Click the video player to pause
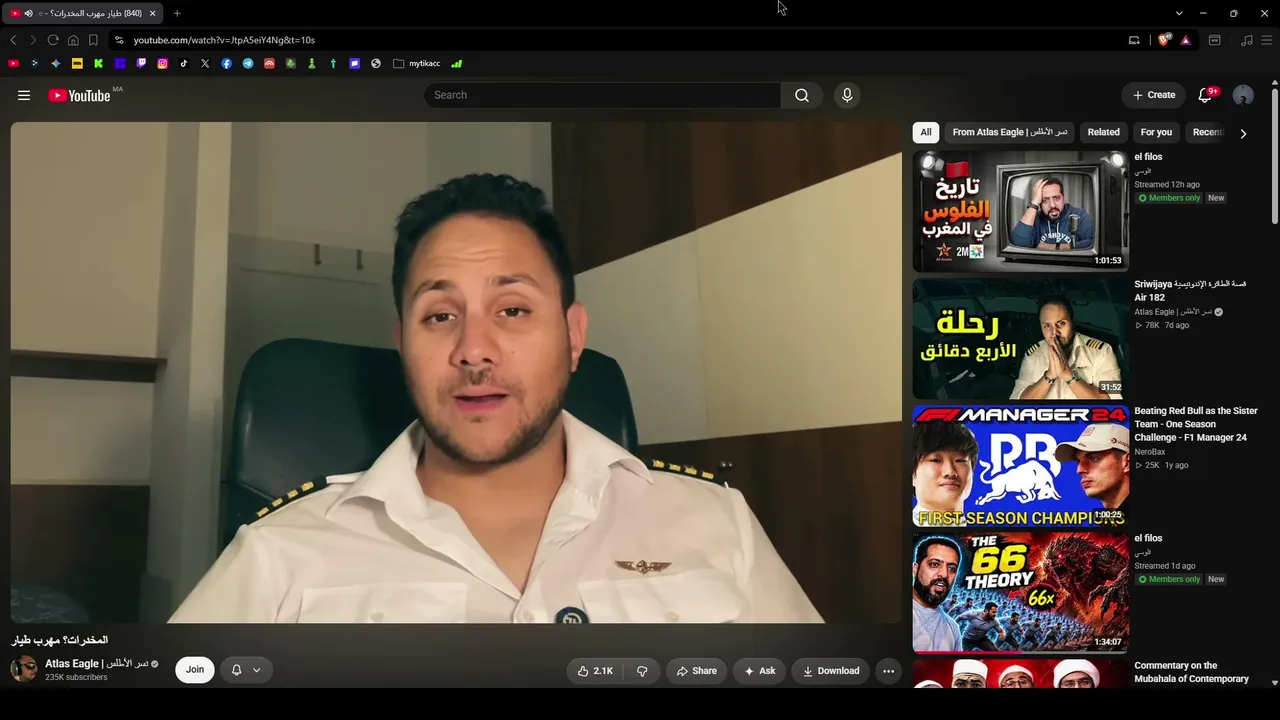The width and height of the screenshot is (1280, 720). (x=456, y=372)
